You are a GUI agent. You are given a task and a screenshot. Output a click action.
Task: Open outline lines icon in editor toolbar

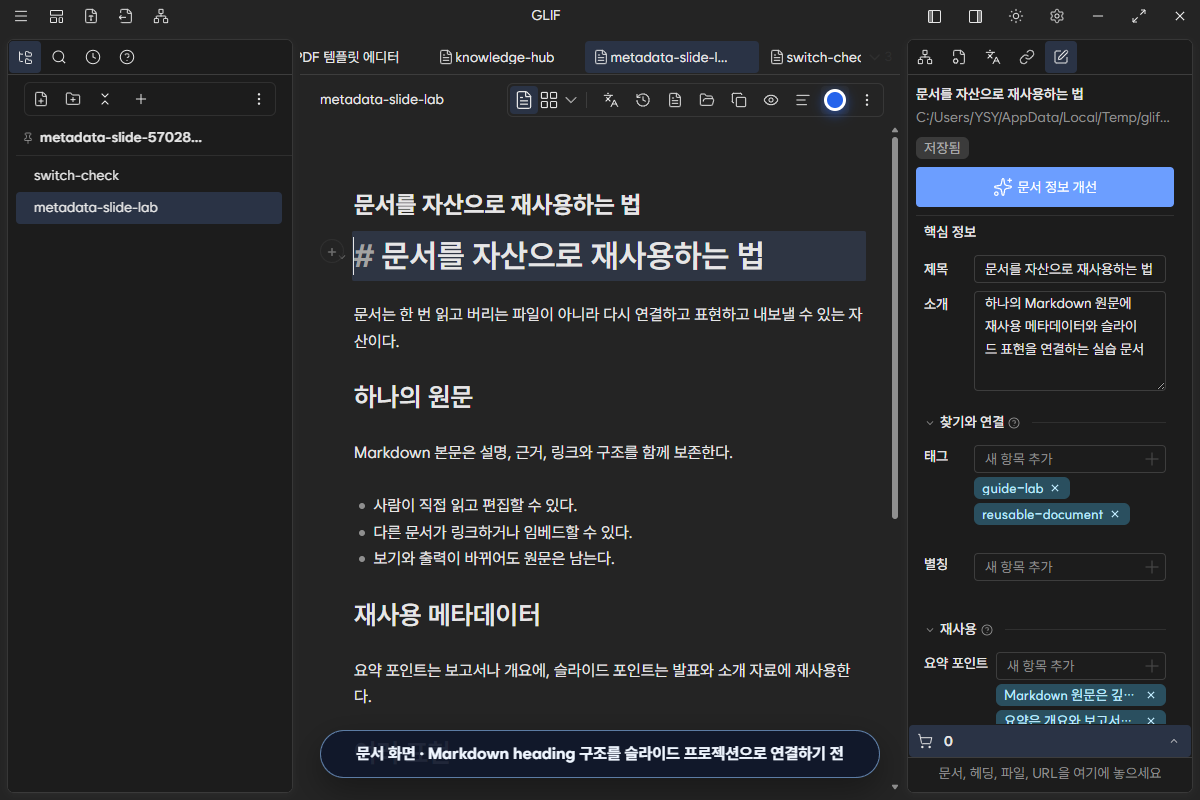802,100
